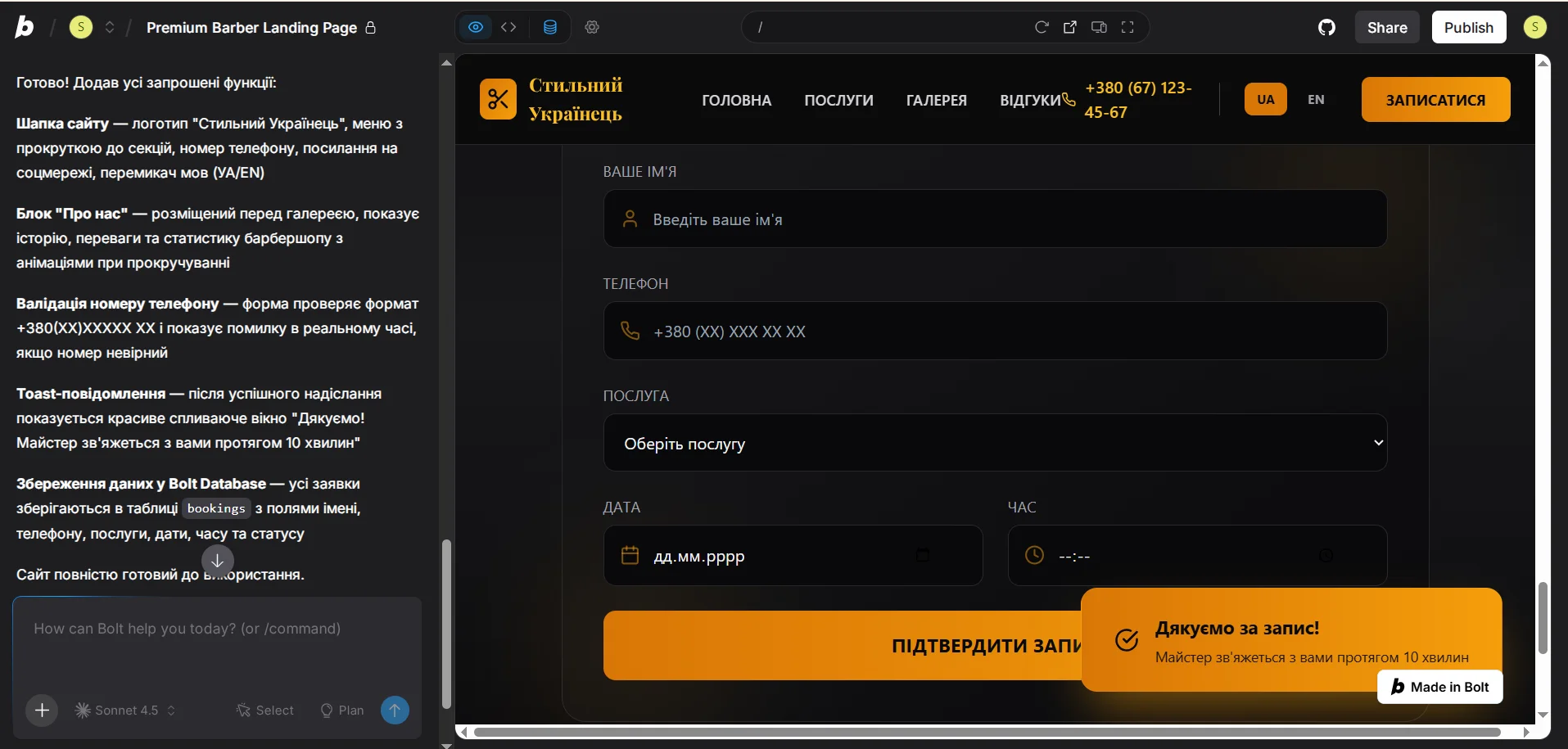Open project settings gear
Screen dimensions: 1568x749
[592, 27]
